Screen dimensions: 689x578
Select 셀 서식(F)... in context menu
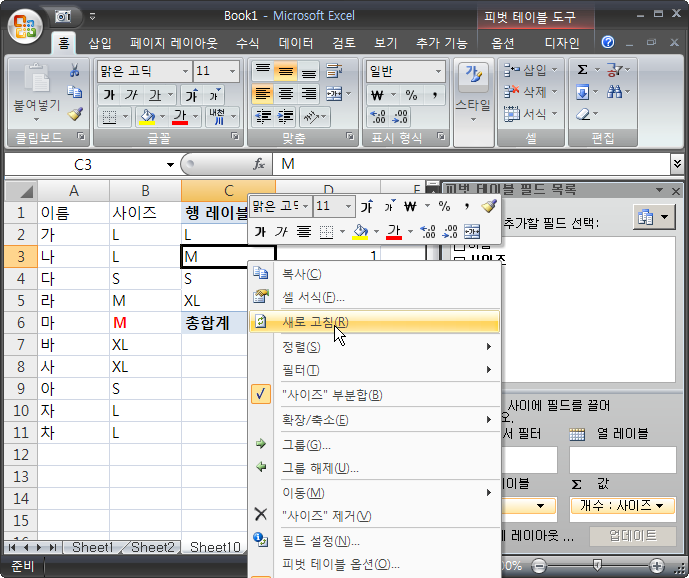[x=374, y=297]
